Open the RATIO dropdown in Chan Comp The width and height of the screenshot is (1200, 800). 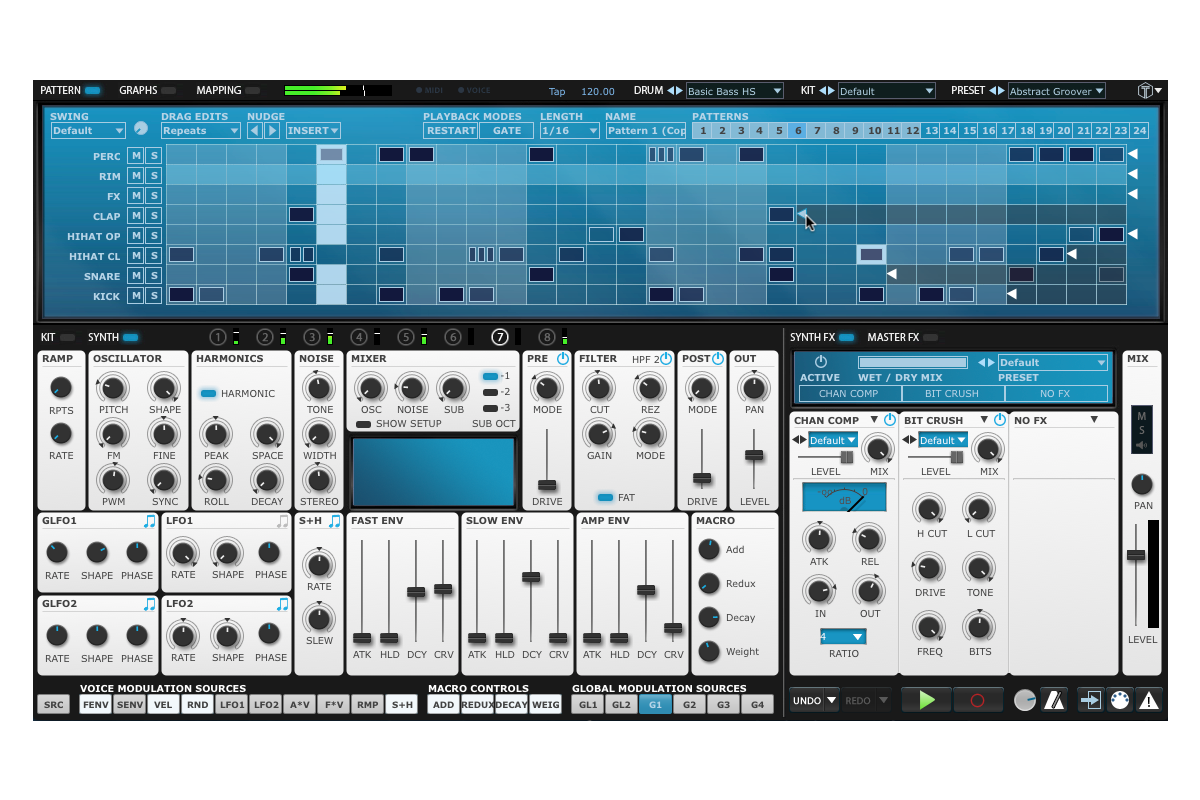point(842,636)
